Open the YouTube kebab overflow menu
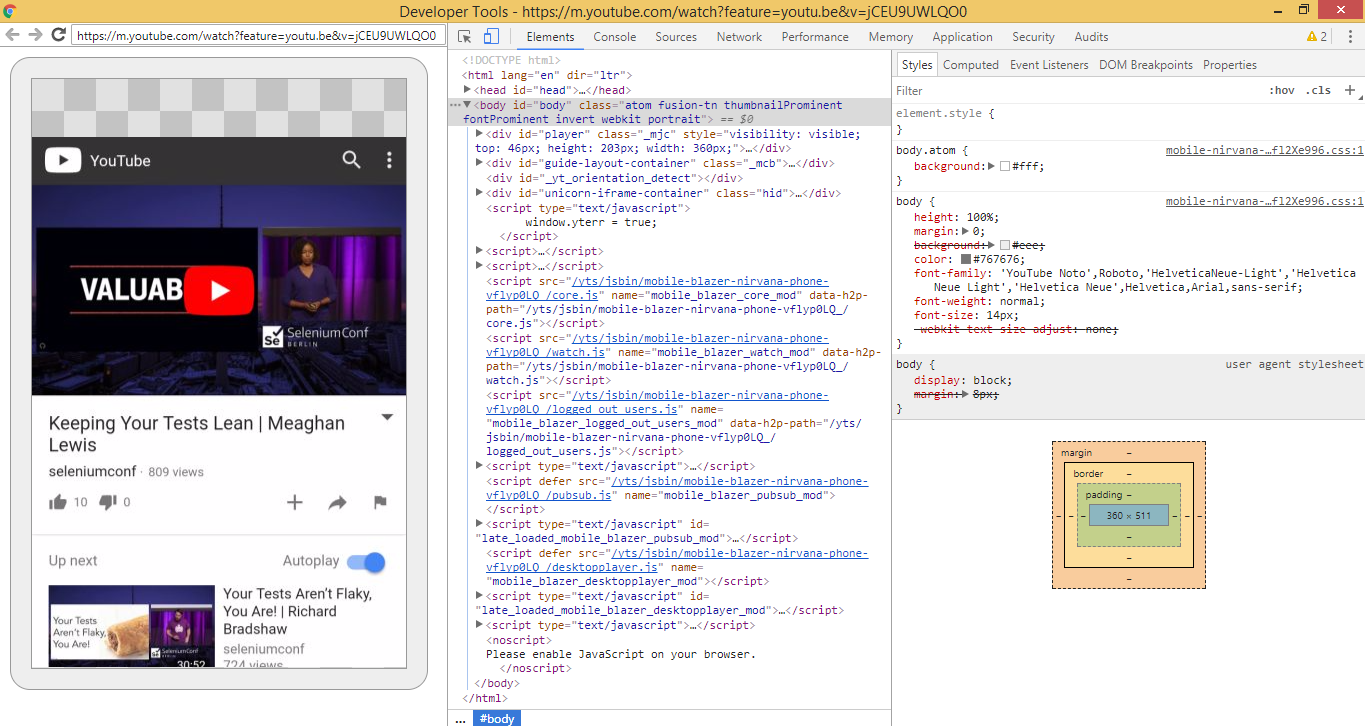 pos(390,160)
